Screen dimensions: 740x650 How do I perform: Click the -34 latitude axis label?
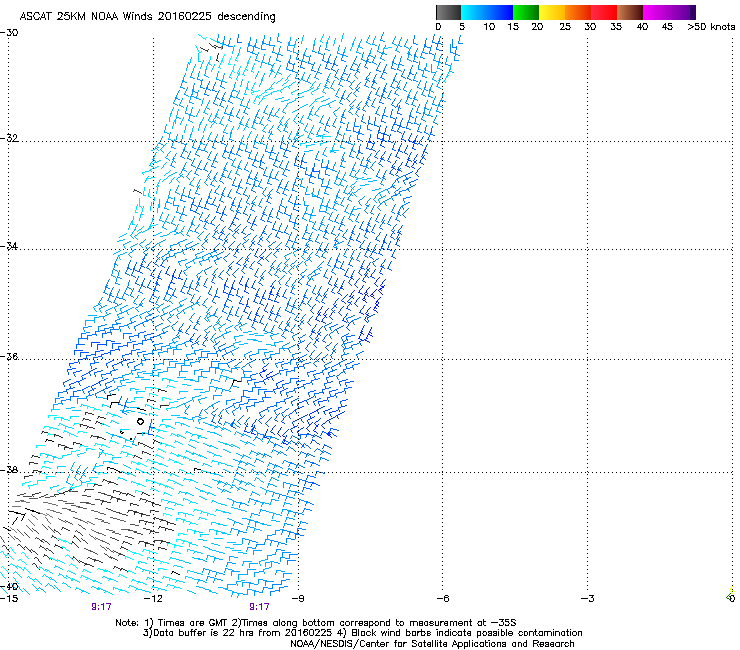point(9,246)
